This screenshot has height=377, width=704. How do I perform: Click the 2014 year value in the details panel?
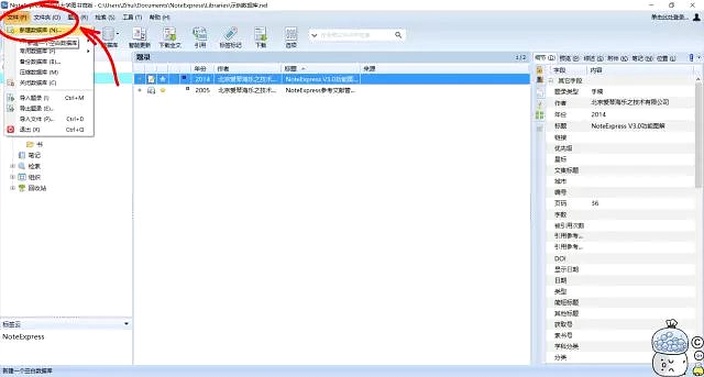(598, 114)
